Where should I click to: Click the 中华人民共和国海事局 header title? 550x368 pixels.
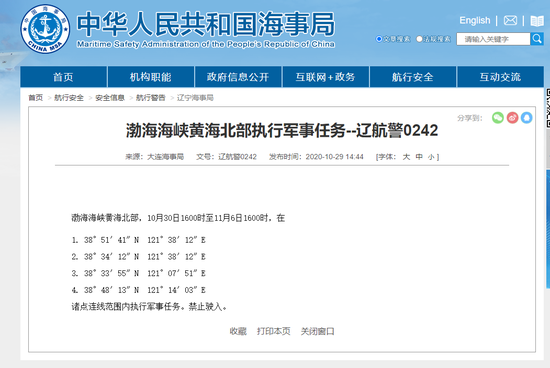pyautogui.click(x=206, y=24)
